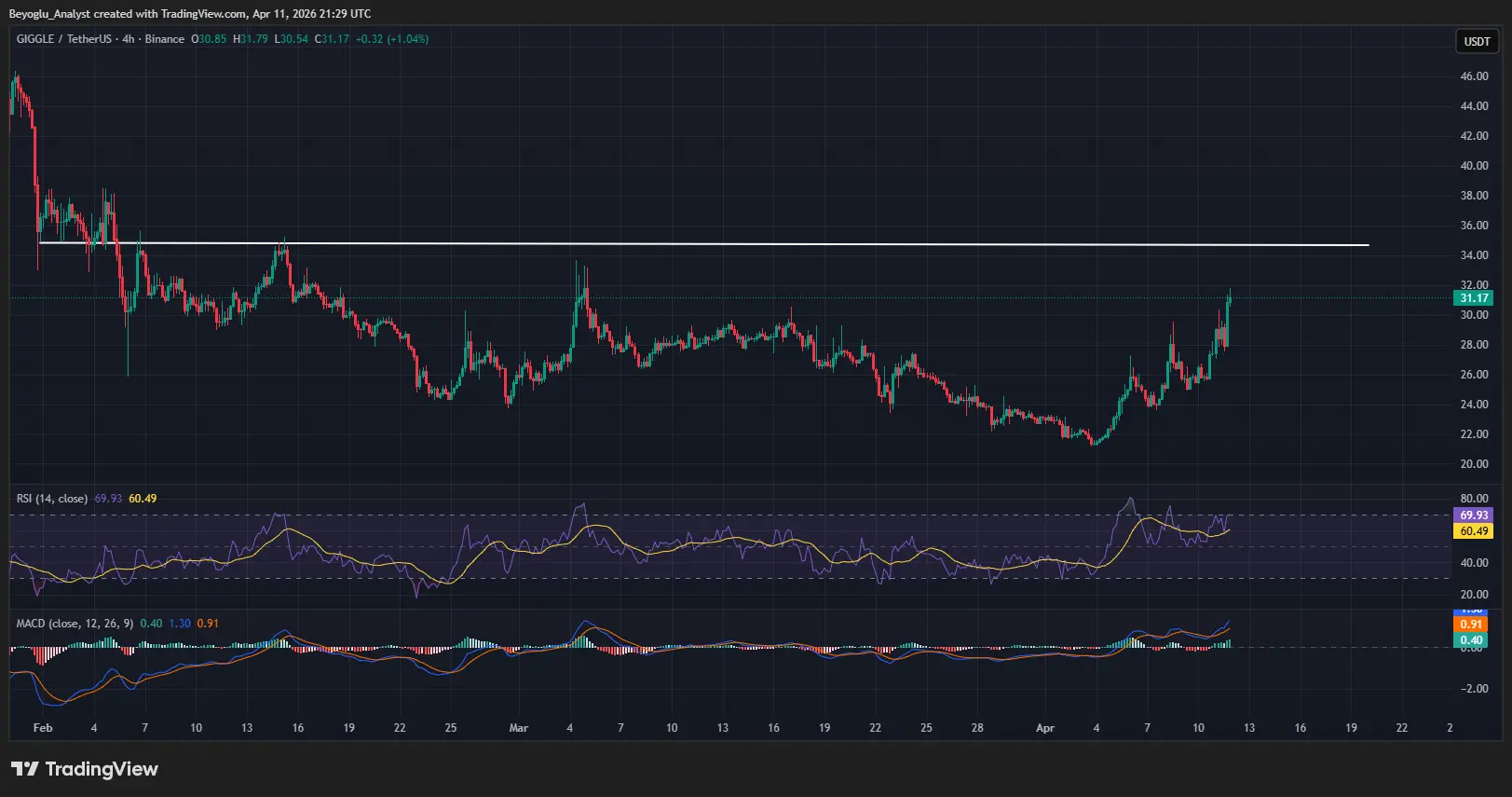Click the 80.00 RSI axis label
This screenshot has width=1512, height=797.
[1474, 499]
